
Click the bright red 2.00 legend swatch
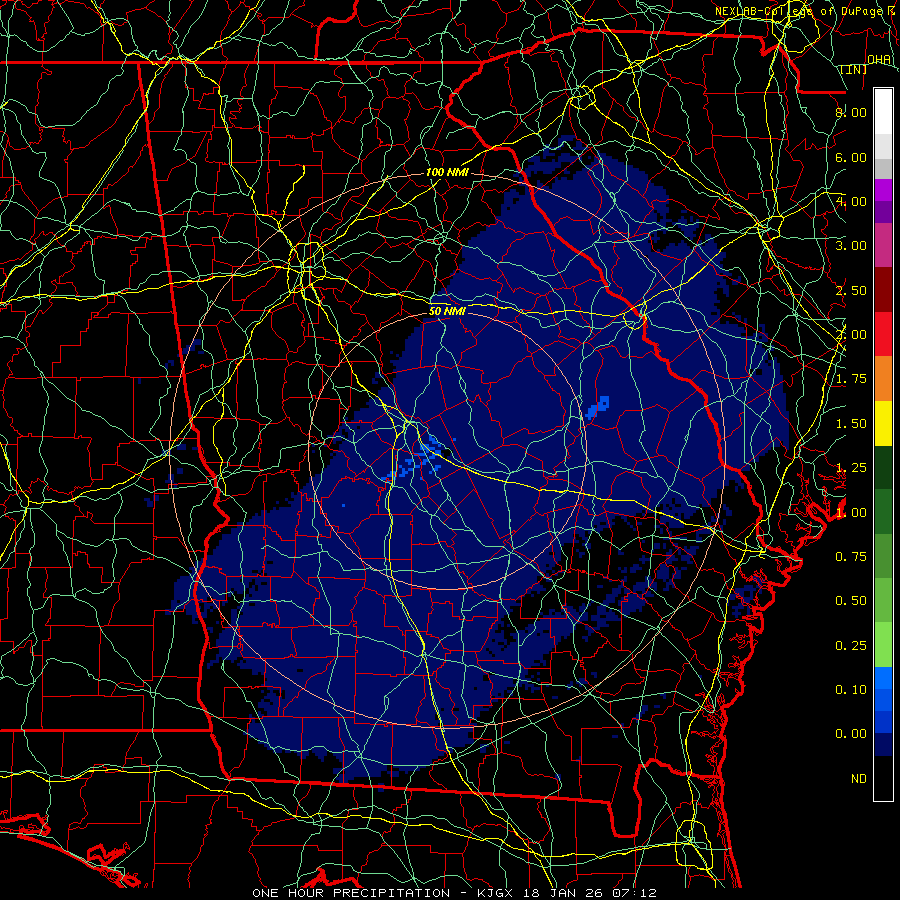pyautogui.click(x=883, y=334)
